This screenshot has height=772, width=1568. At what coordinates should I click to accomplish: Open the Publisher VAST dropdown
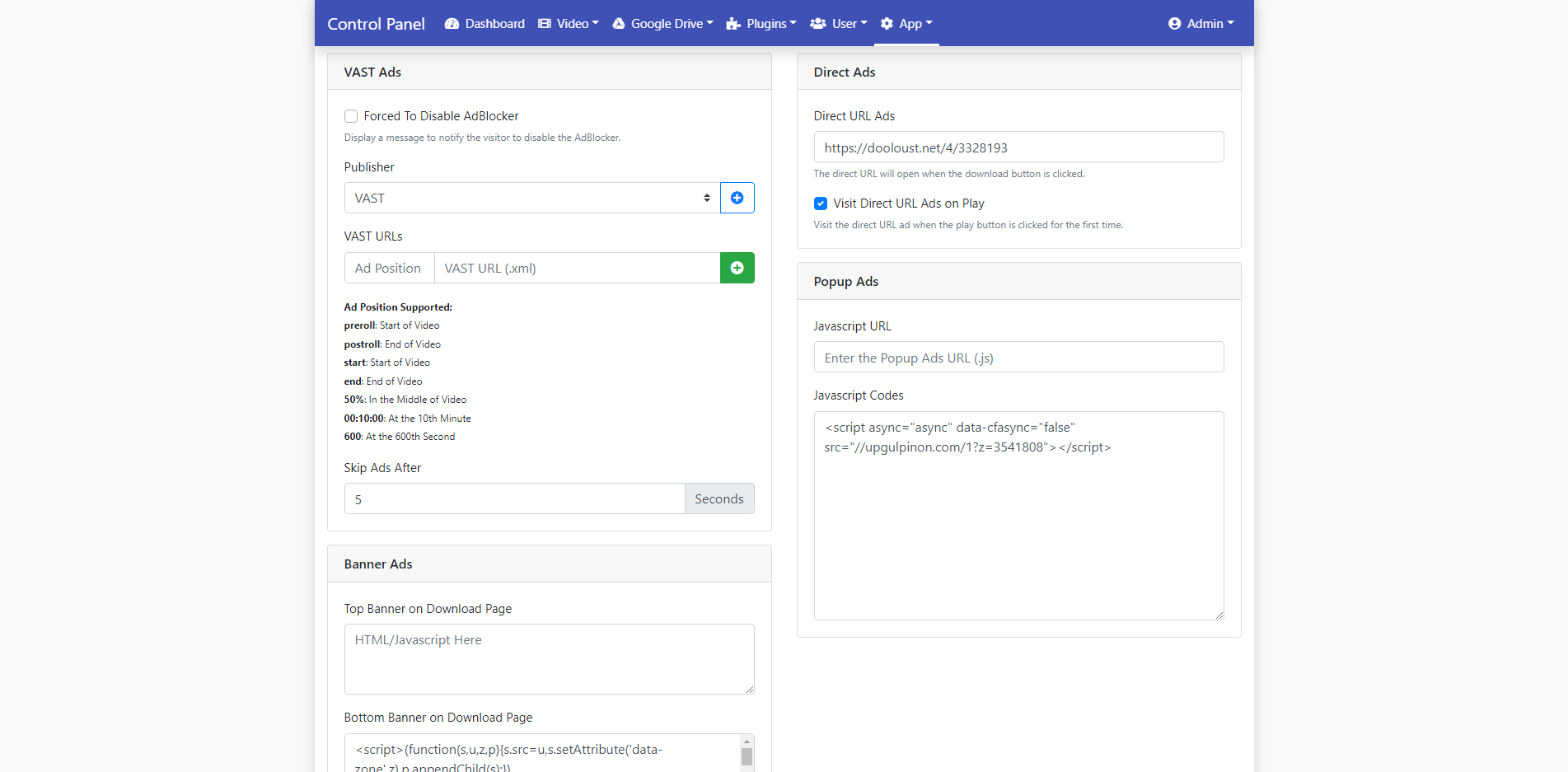(x=532, y=198)
